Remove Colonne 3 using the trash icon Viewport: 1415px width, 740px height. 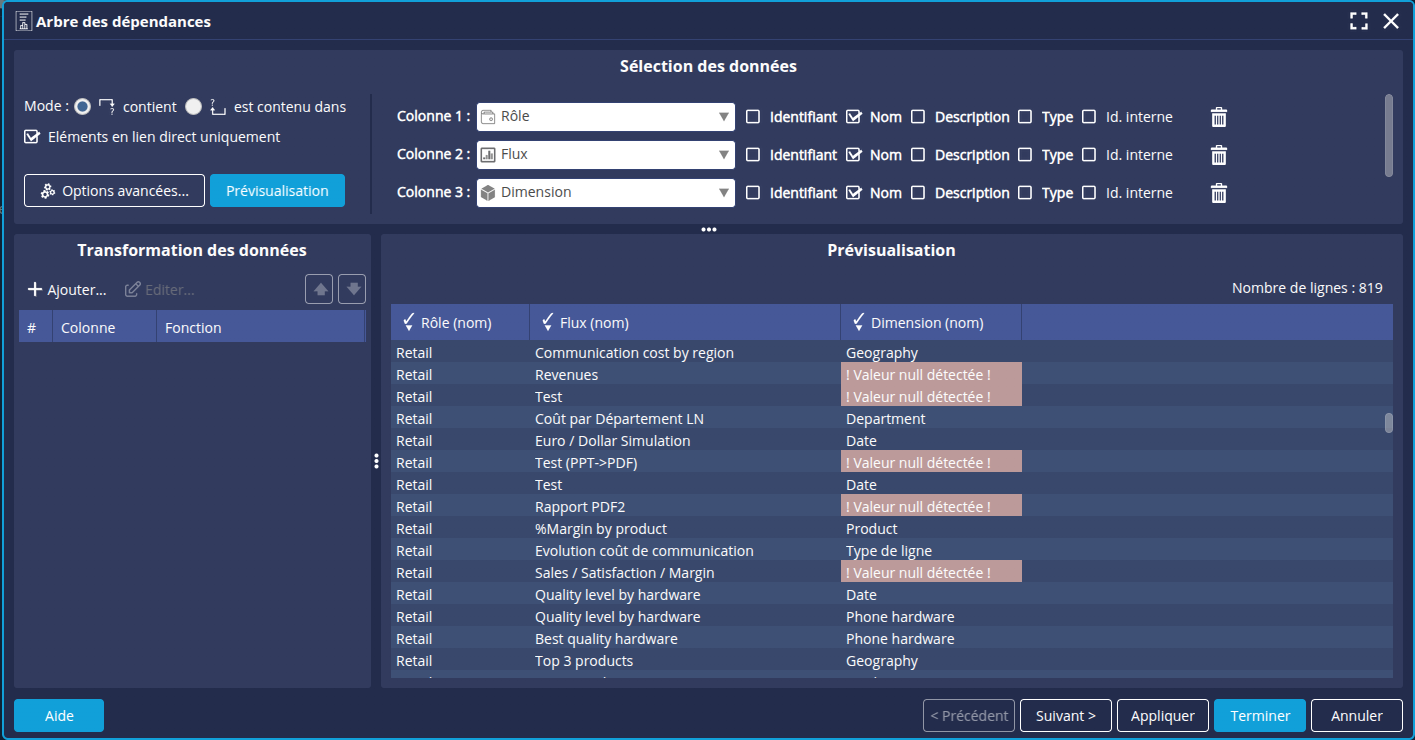(x=1218, y=193)
